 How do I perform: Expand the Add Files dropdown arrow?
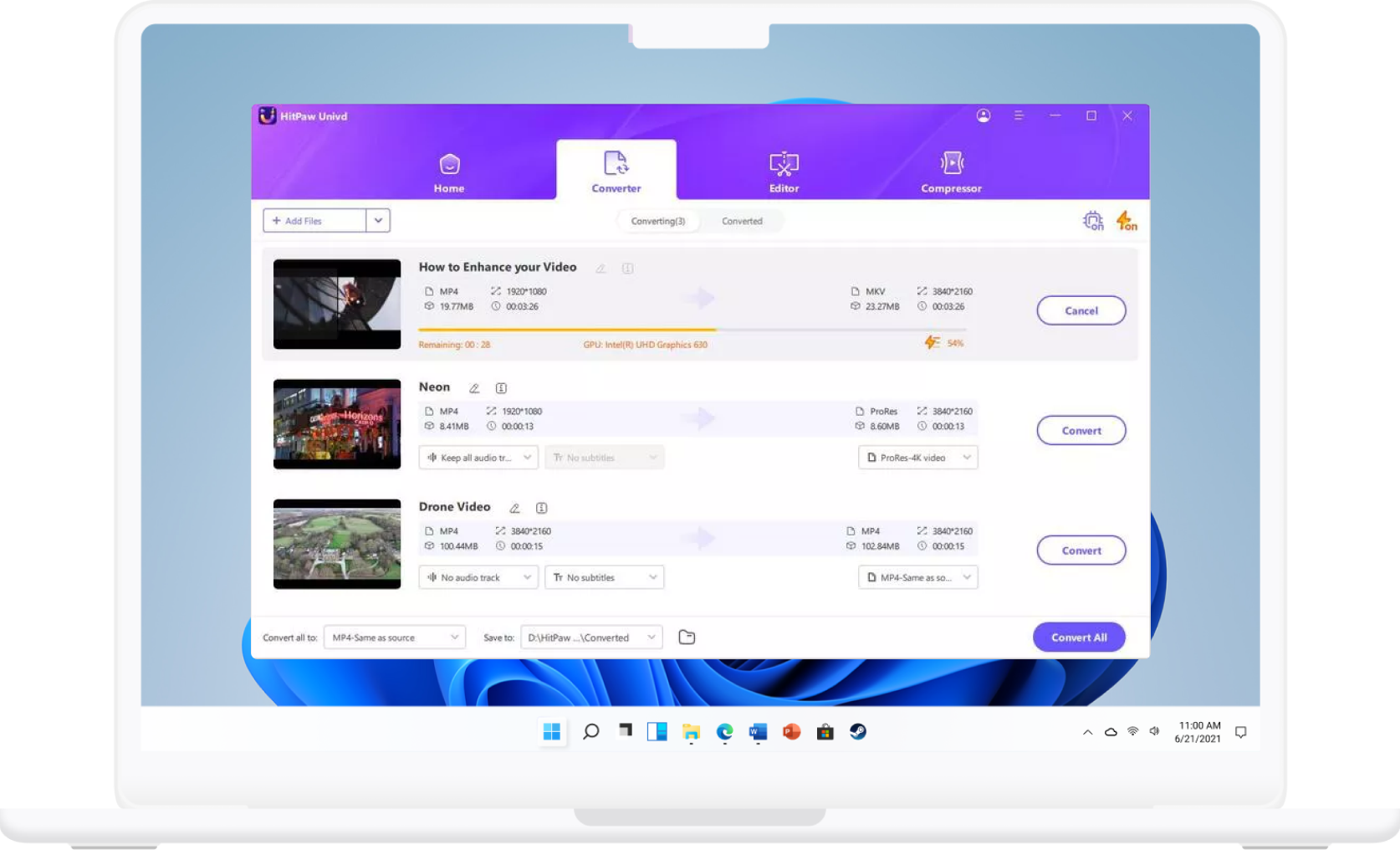(x=378, y=220)
